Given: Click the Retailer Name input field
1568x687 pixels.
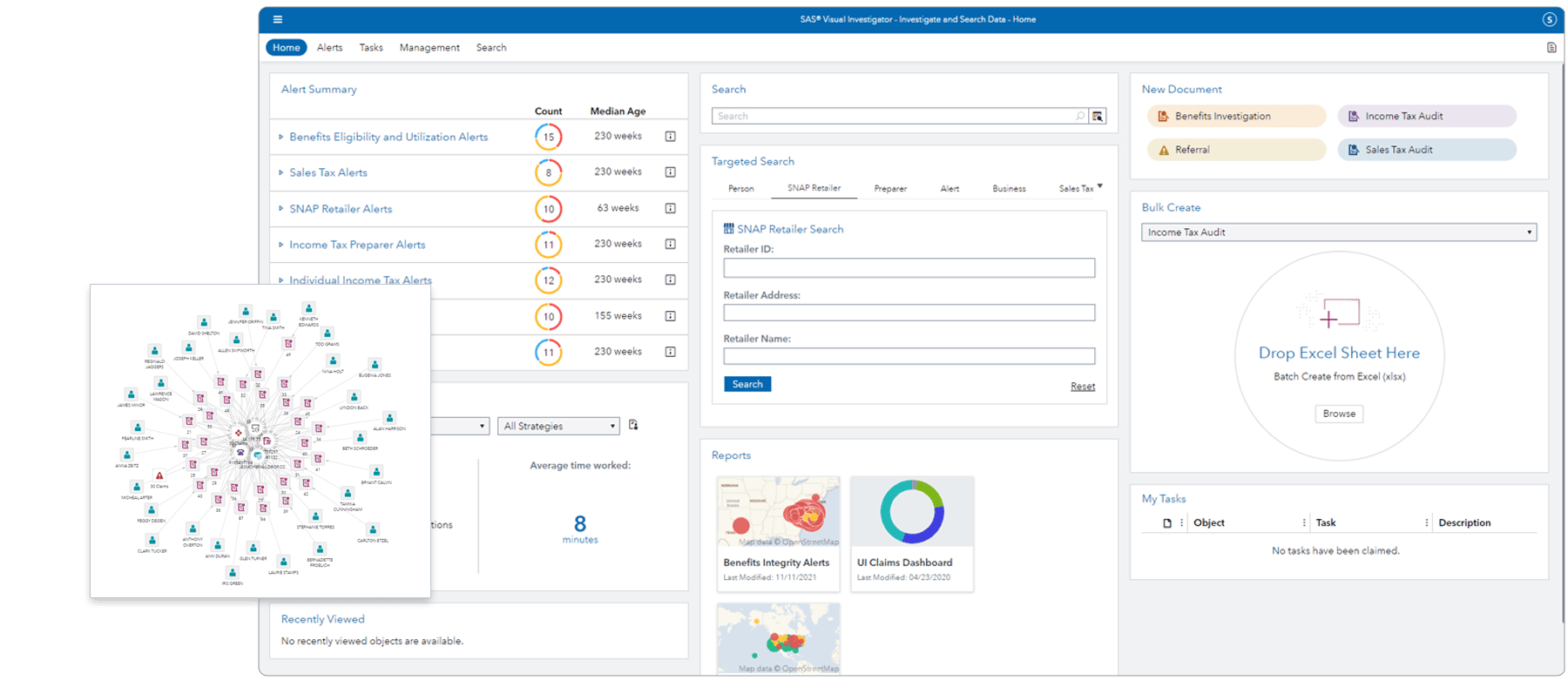Looking at the screenshot, I should click(909, 356).
